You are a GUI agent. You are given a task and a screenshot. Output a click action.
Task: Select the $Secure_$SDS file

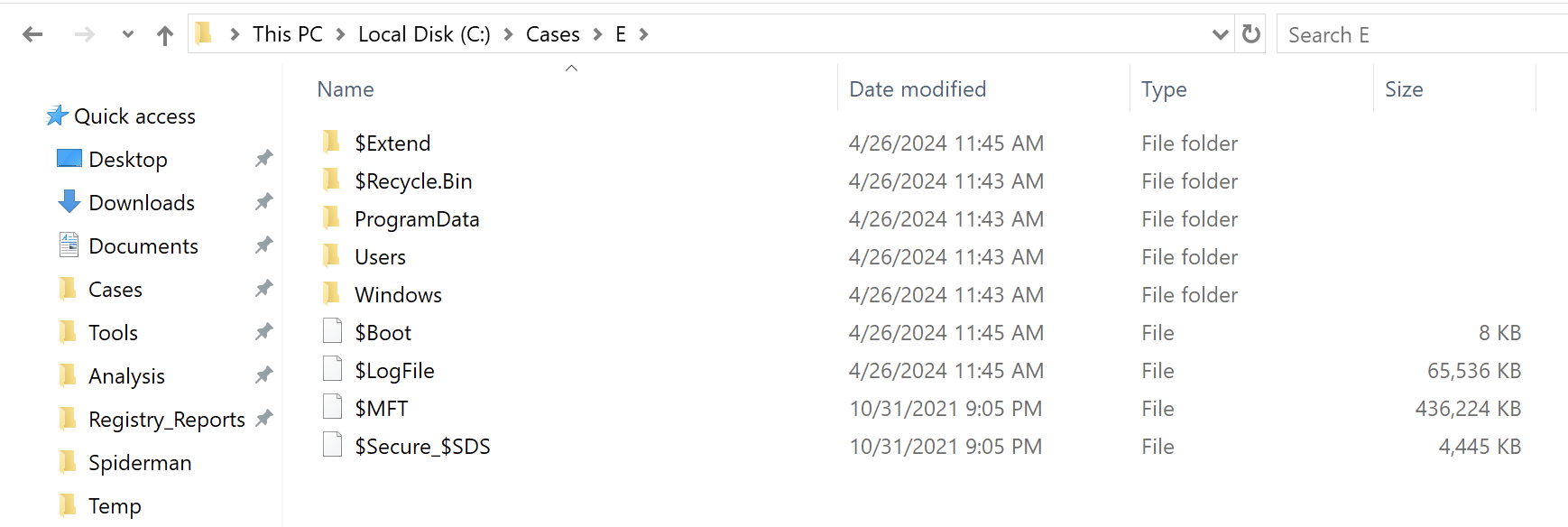pyautogui.click(x=422, y=447)
